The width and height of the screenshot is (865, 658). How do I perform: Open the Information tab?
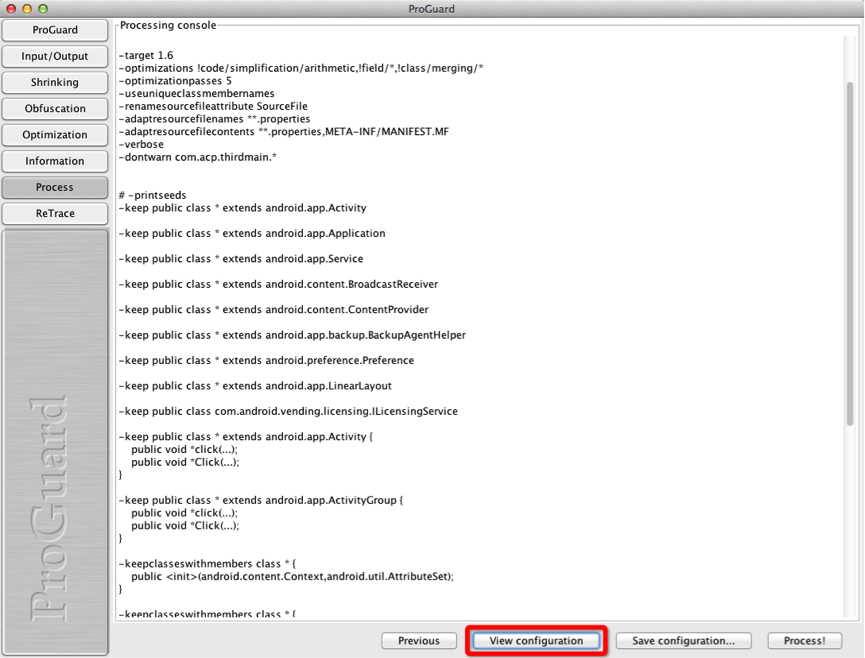tap(55, 161)
